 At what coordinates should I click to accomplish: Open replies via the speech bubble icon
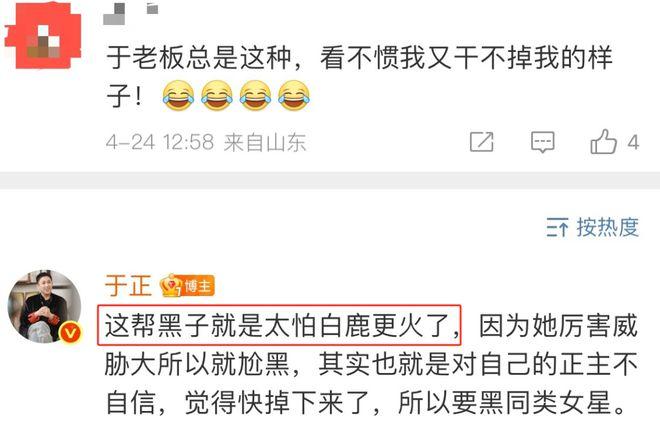(x=543, y=142)
